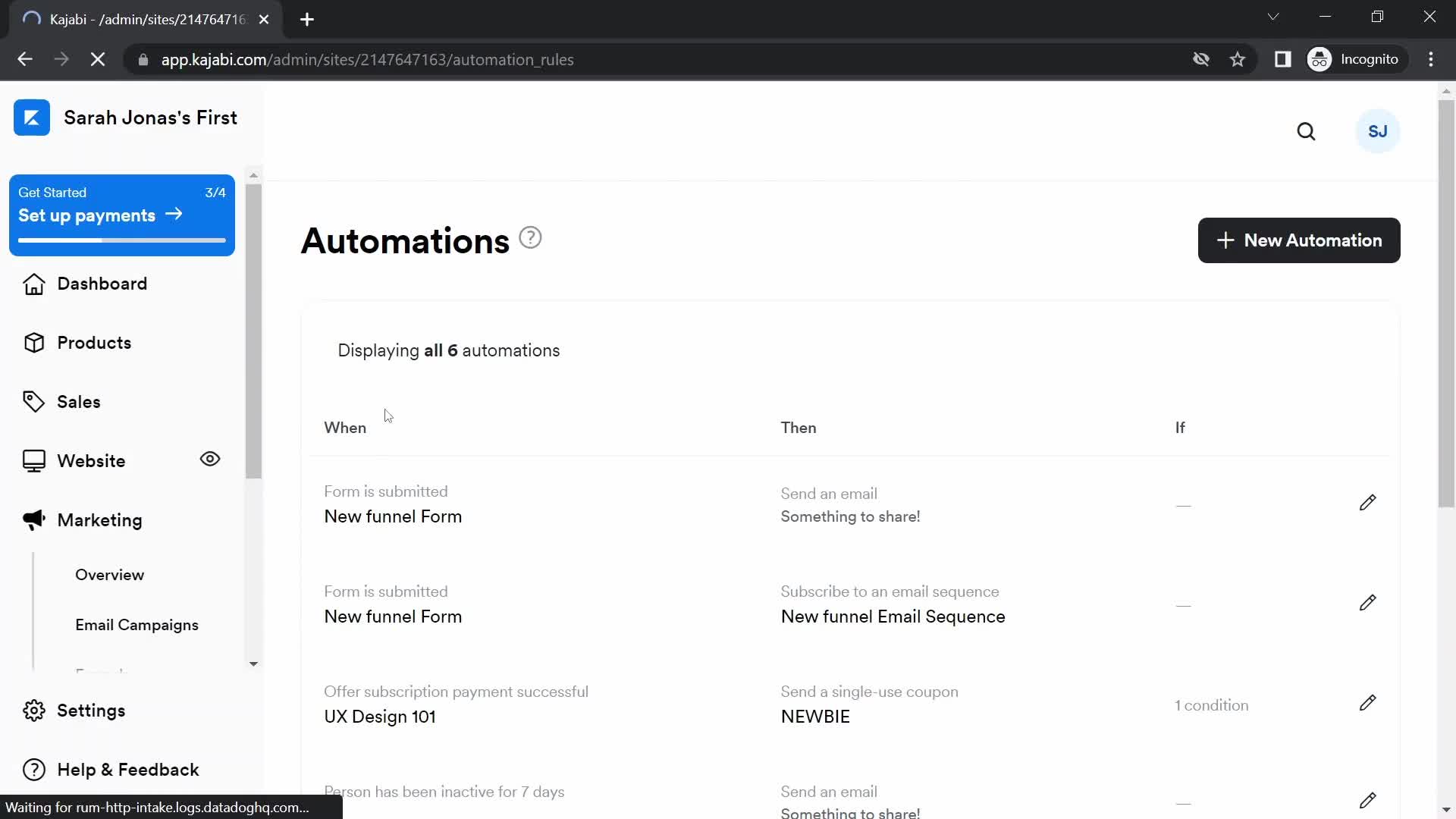The height and width of the screenshot is (819, 1456).
Task: Click the Website navigation icon
Action: click(33, 460)
